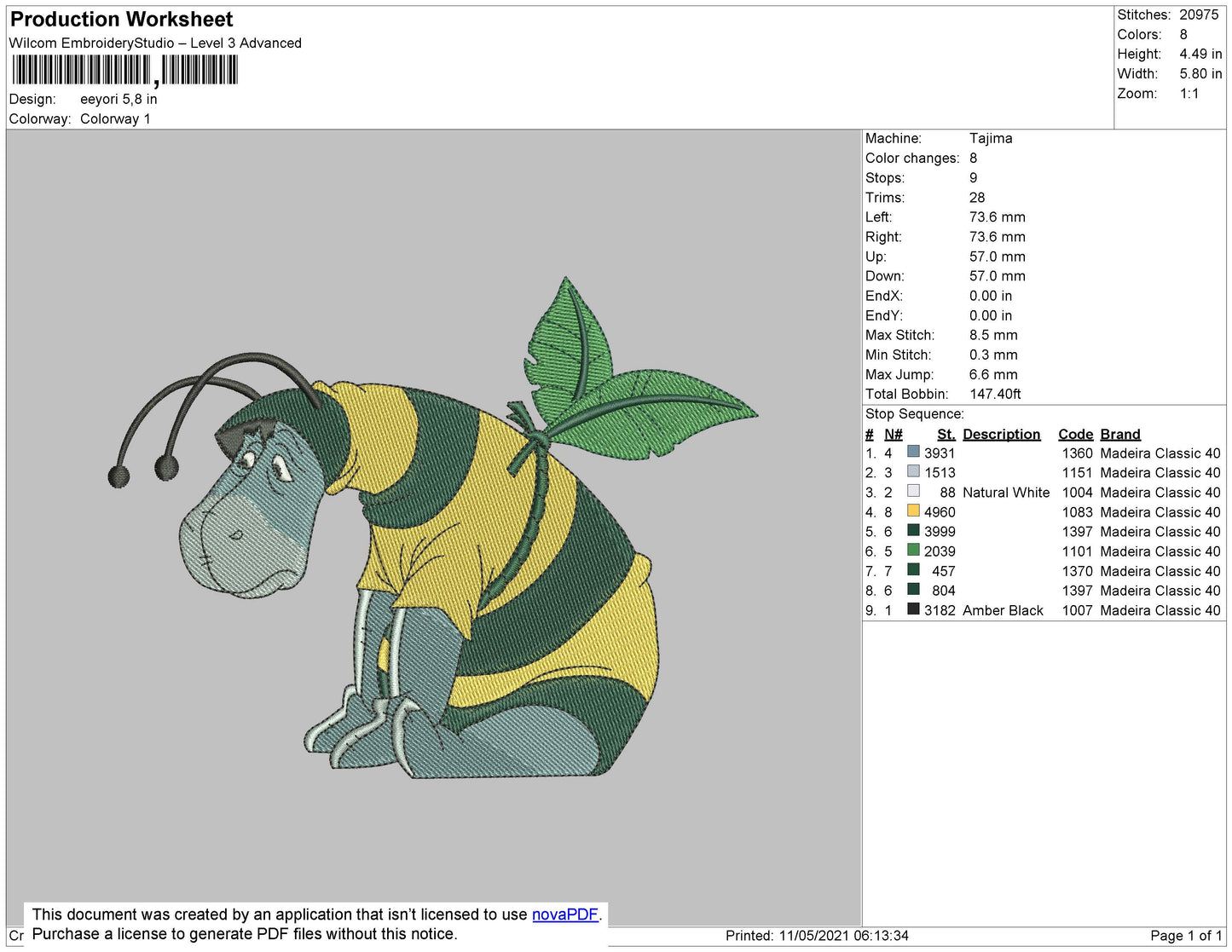Select the design name 'eeyori 5,8 in'

(x=119, y=100)
